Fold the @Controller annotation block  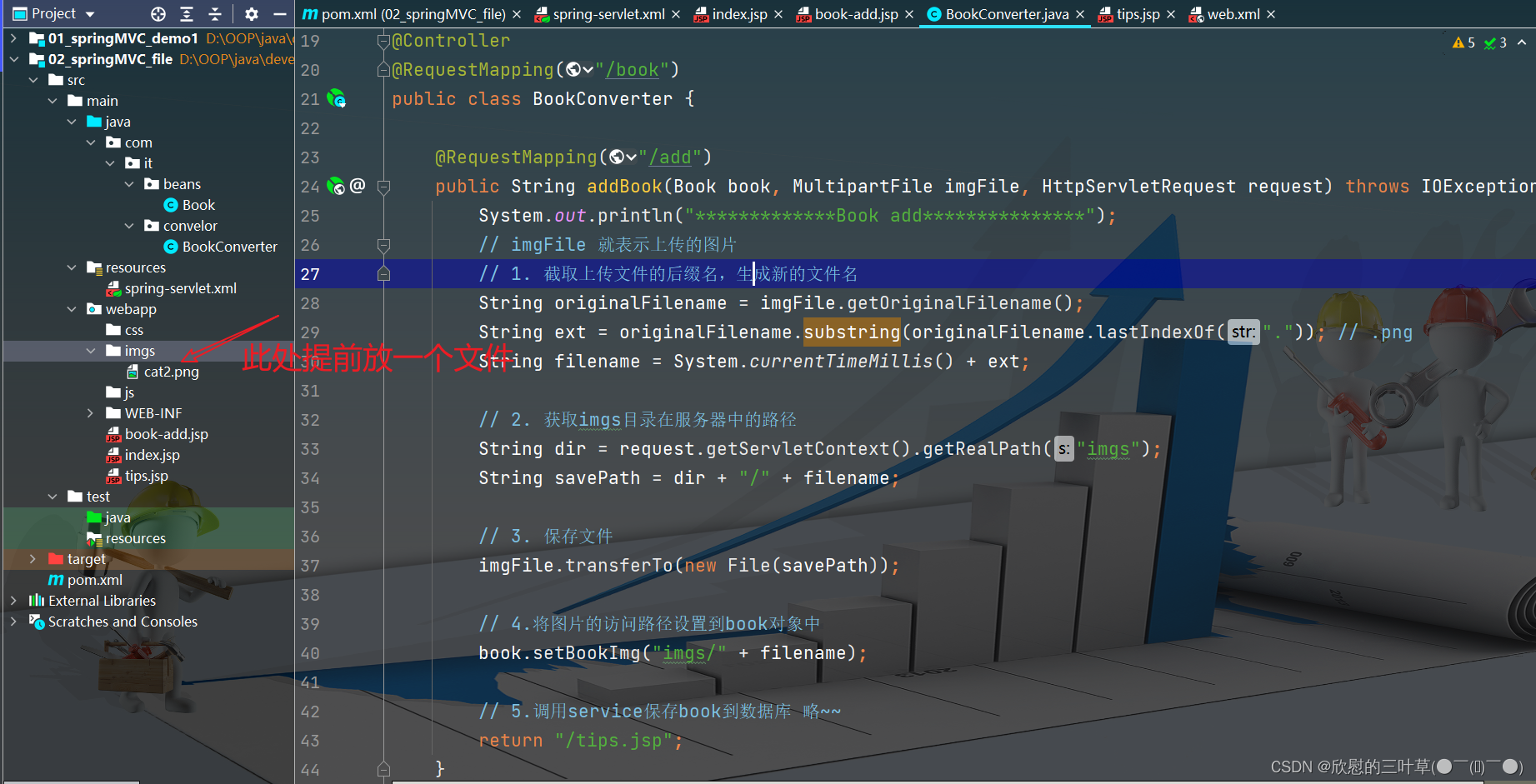point(383,41)
